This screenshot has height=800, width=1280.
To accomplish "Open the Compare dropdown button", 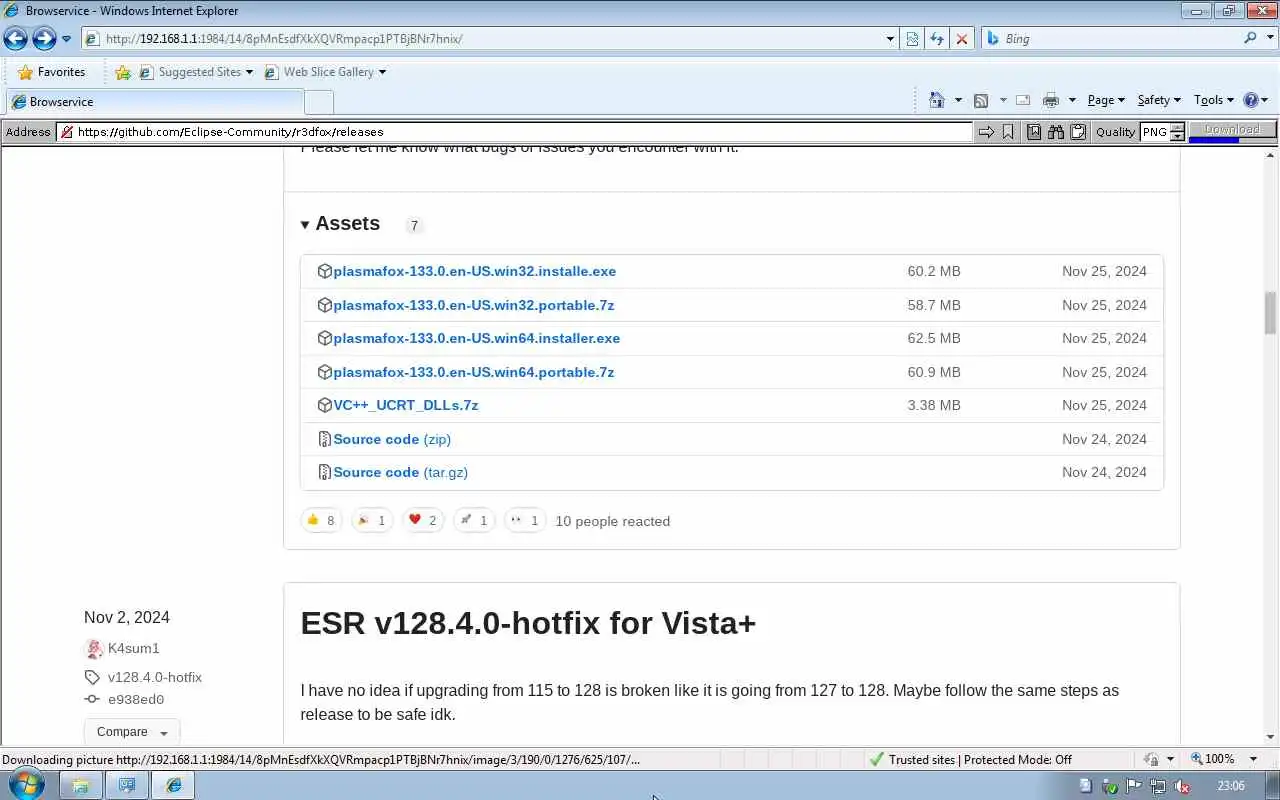I will click(132, 731).
